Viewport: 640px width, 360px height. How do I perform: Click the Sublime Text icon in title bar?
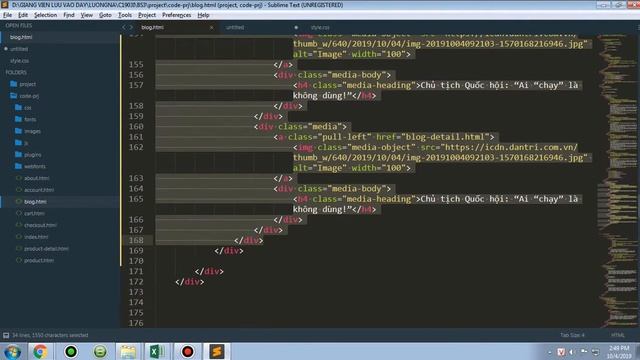[x=5, y=5]
